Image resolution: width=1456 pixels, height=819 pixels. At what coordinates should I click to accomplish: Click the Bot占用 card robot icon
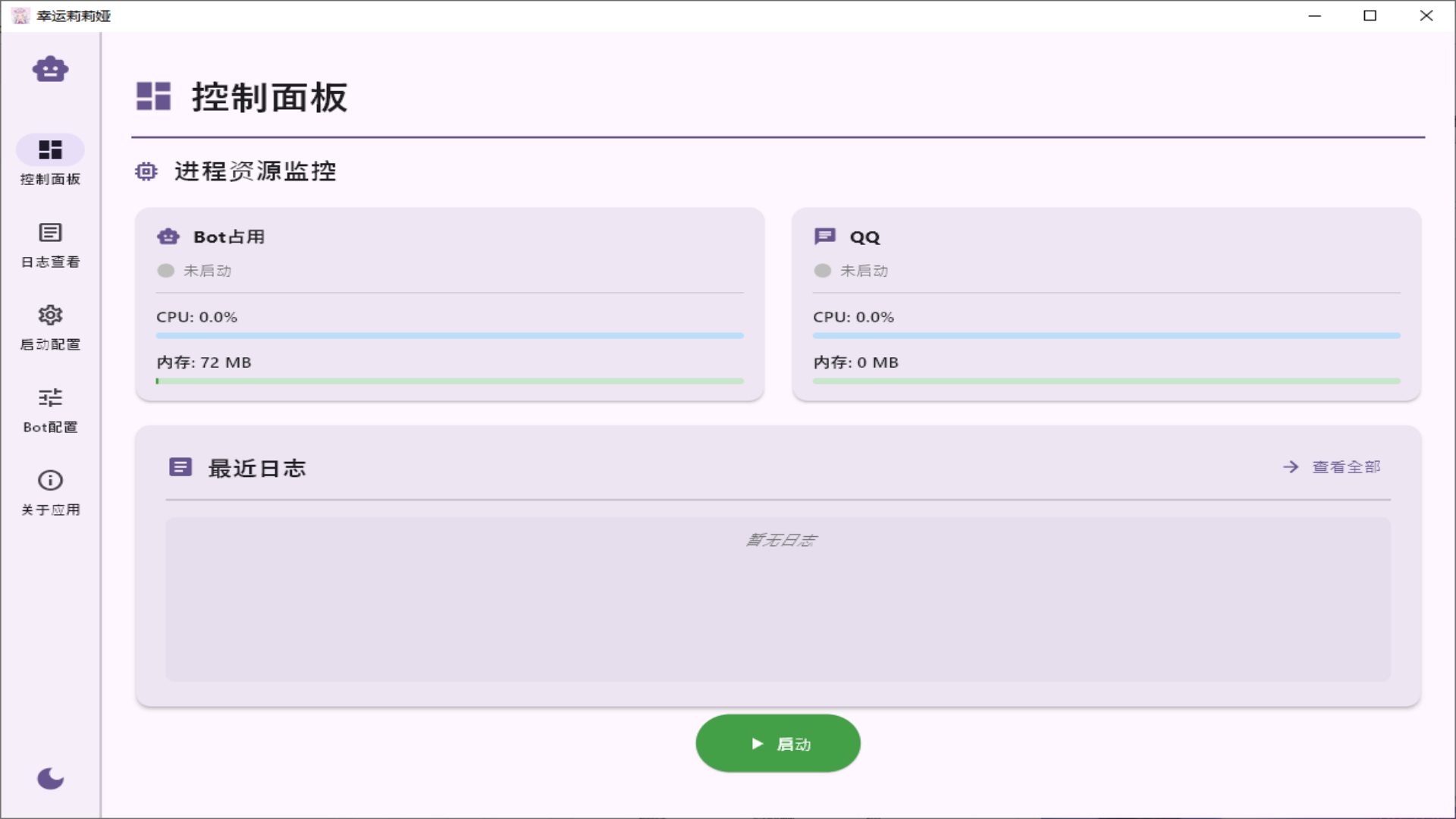point(168,237)
